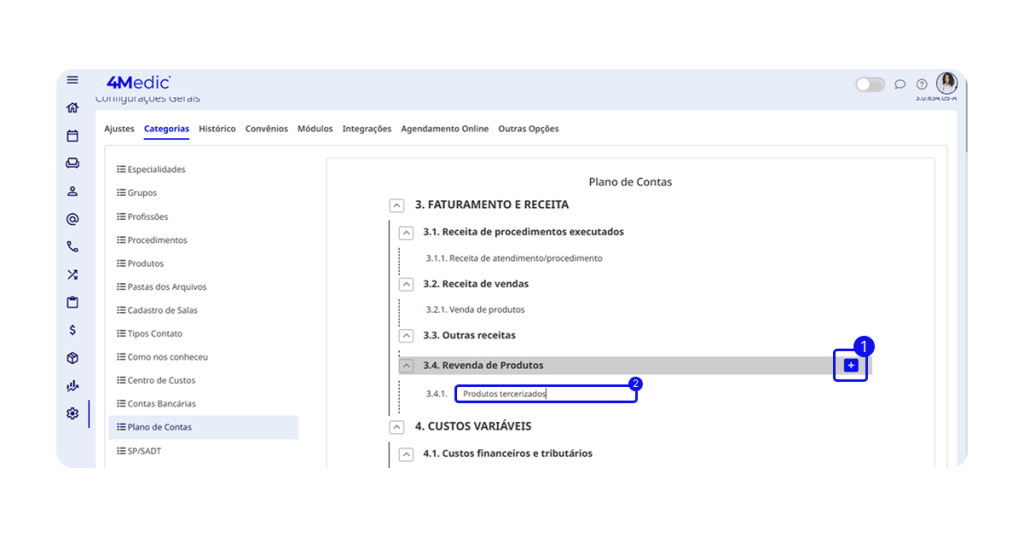Collapse 3.1. Receita de procedimentos executados

406,232
